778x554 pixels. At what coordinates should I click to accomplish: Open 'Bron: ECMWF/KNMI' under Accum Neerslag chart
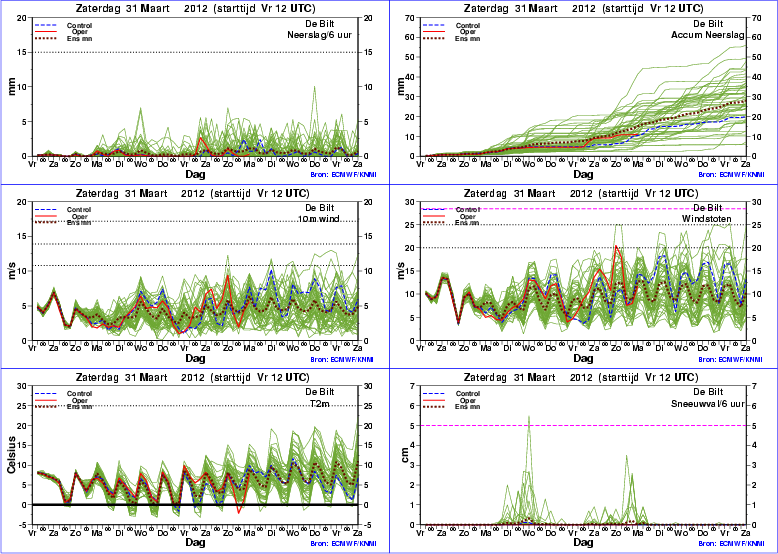(x=731, y=175)
